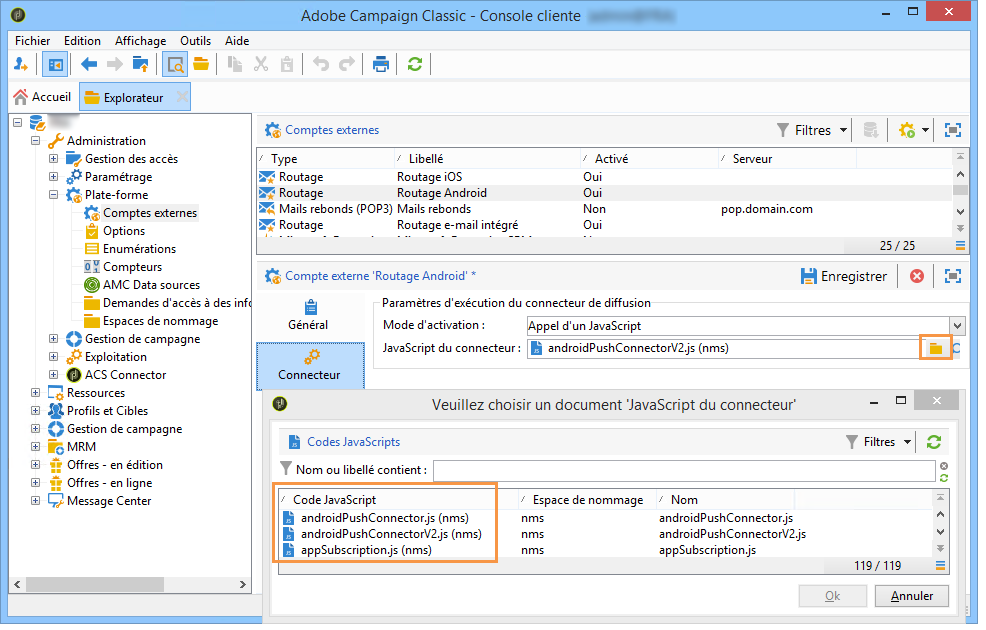
Task: Click the cut scissors toolbar icon
Action: (260, 64)
